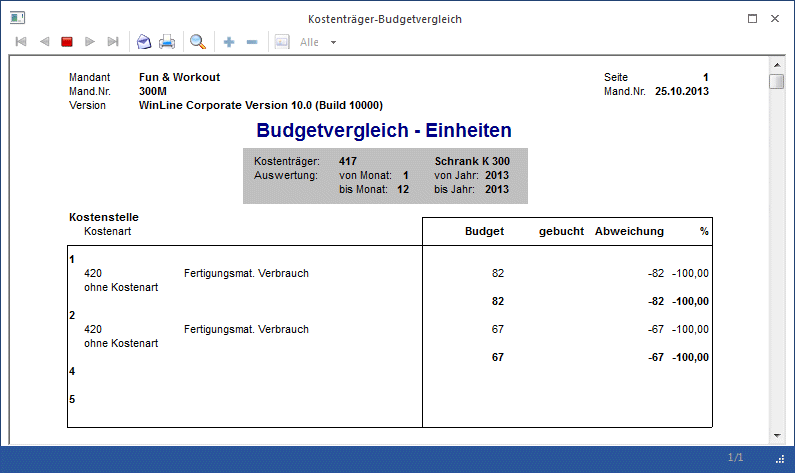This screenshot has height=473, width=795.
Task: Print the Budgetvergleich report
Action: point(167,42)
